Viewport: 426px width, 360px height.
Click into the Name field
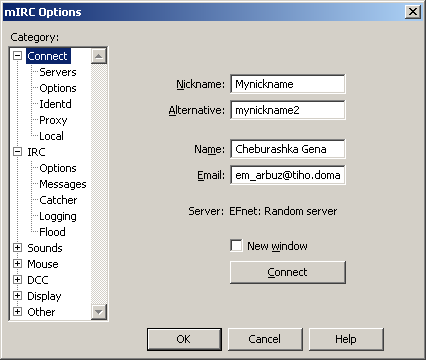288,149
